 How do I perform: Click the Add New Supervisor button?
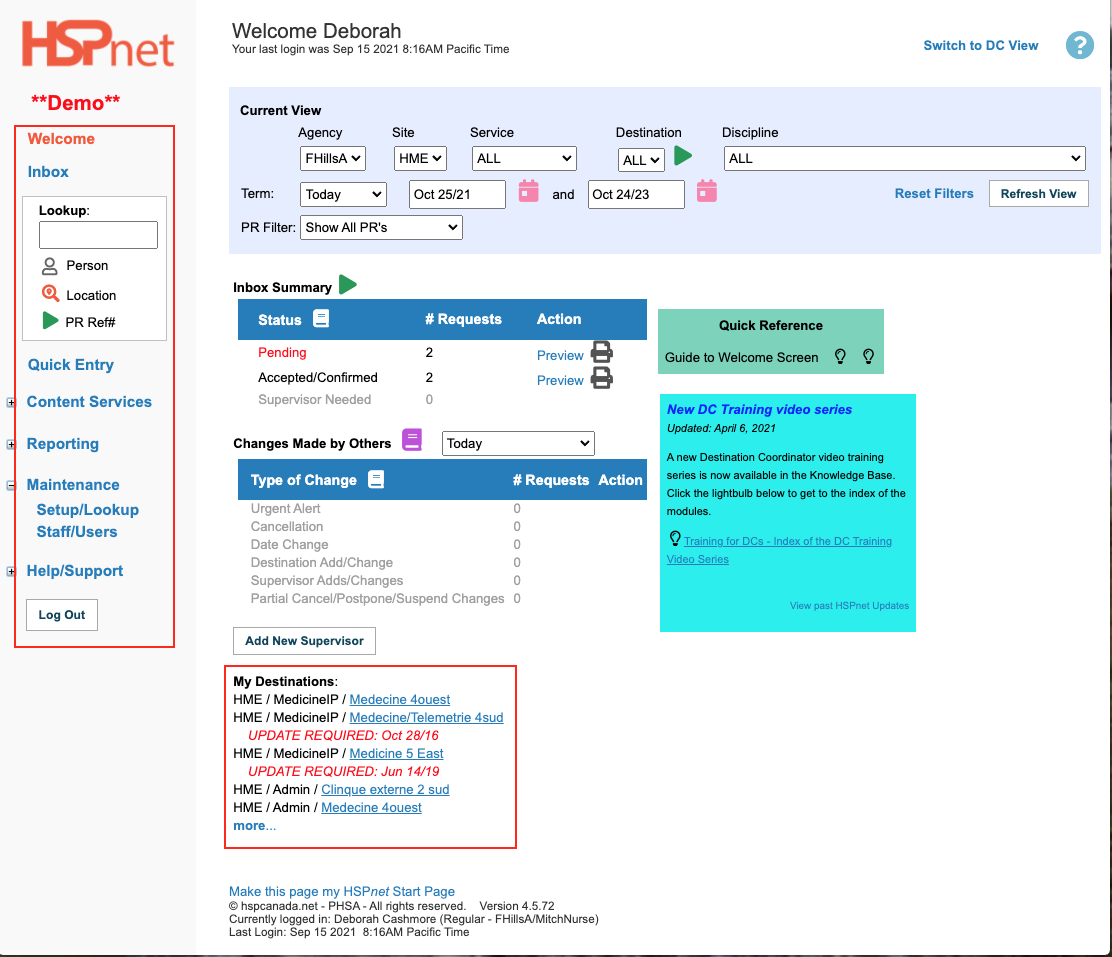point(304,641)
